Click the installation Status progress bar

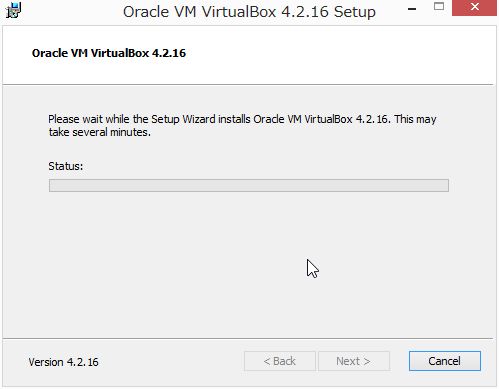tap(249, 186)
